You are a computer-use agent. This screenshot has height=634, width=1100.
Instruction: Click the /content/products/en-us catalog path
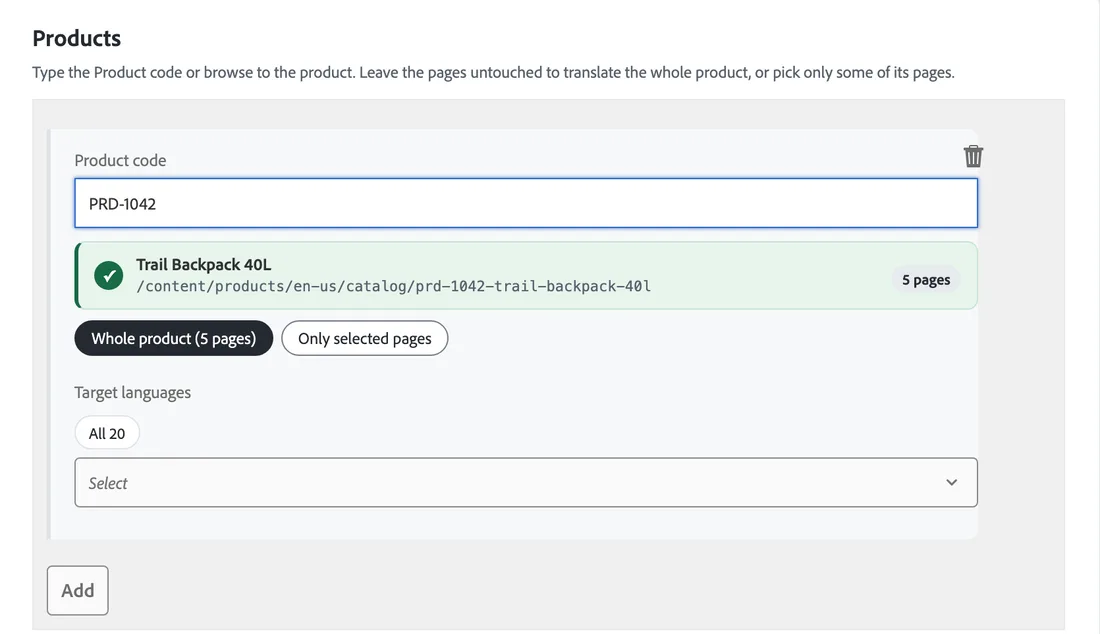[x=394, y=286]
